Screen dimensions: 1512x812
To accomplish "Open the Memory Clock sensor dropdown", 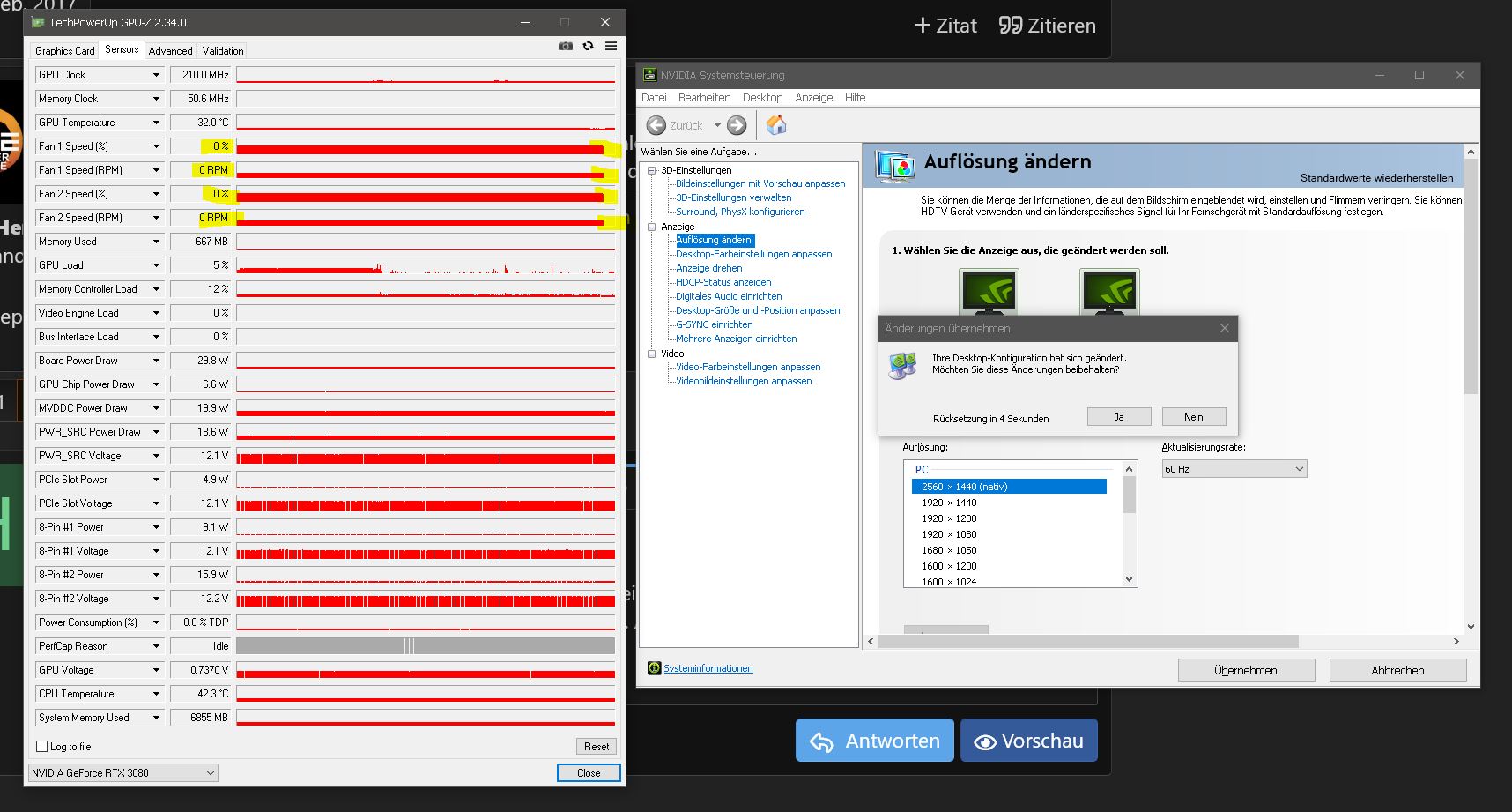I will click(157, 99).
